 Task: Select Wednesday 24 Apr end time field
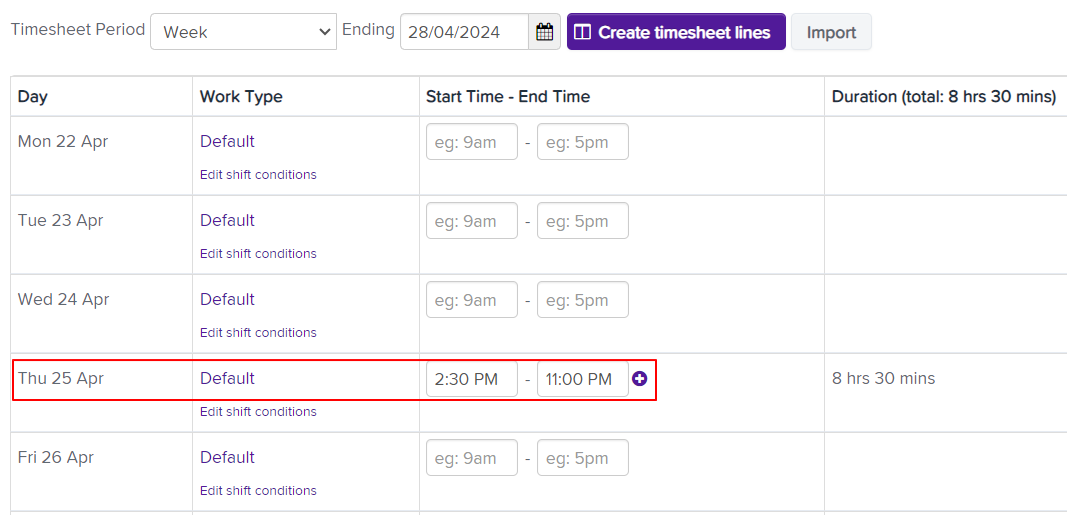pyautogui.click(x=582, y=300)
